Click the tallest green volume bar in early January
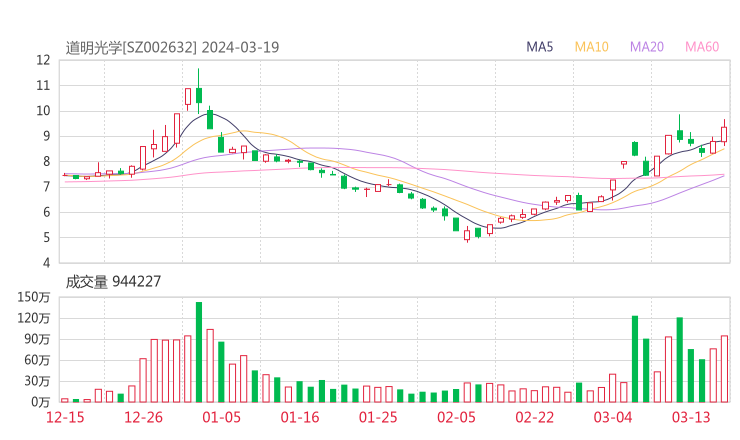This screenshot has width=740, height=440. pos(199,352)
